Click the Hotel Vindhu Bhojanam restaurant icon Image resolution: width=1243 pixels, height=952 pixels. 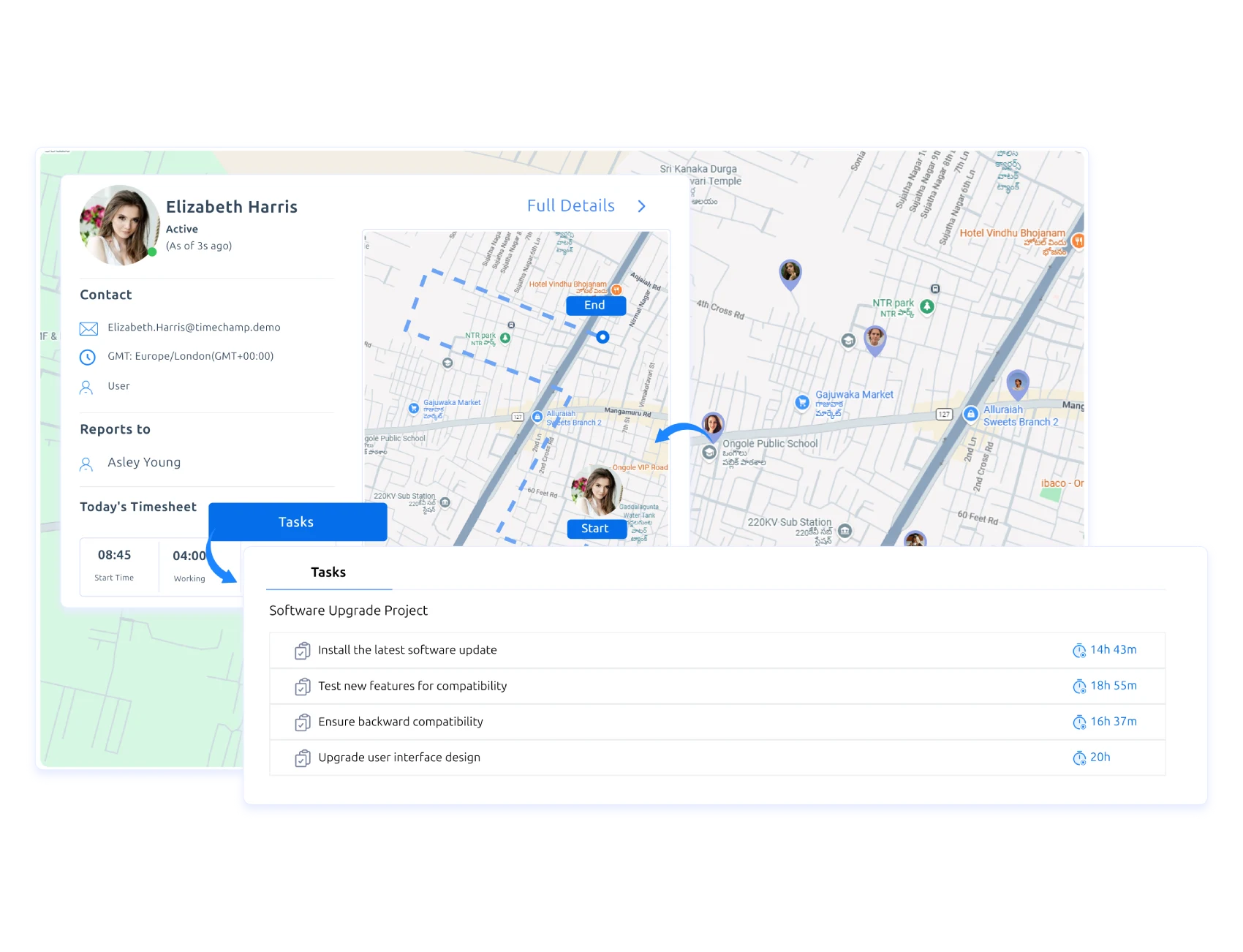[x=1080, y=241]
